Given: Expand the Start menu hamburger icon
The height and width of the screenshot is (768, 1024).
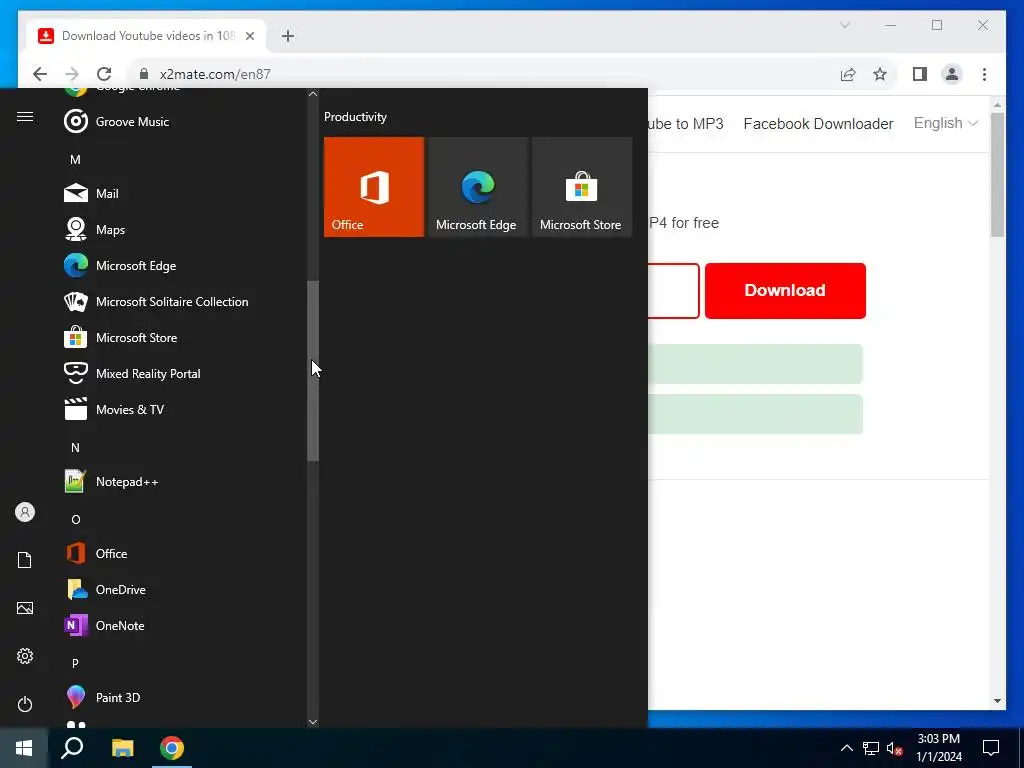Looking at the screenshot, I should click(25, 116).
